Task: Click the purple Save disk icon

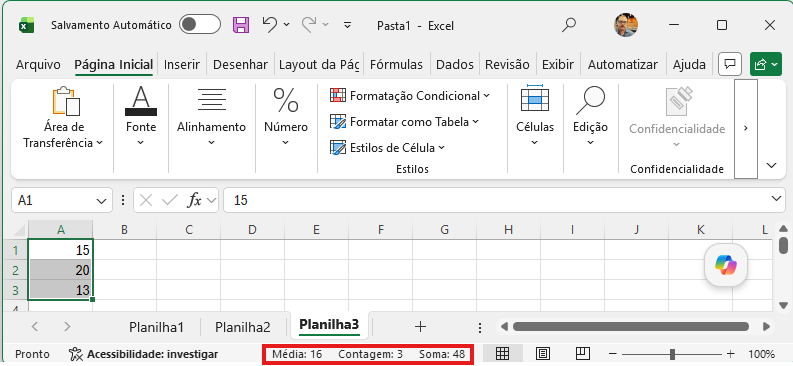Action: pos(241,25)
